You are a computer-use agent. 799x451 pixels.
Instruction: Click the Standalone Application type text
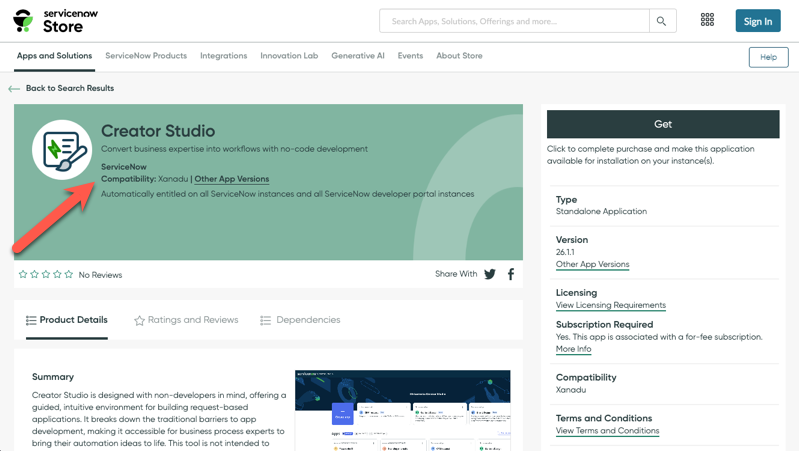pyautogui.click(x=601, y=211)
